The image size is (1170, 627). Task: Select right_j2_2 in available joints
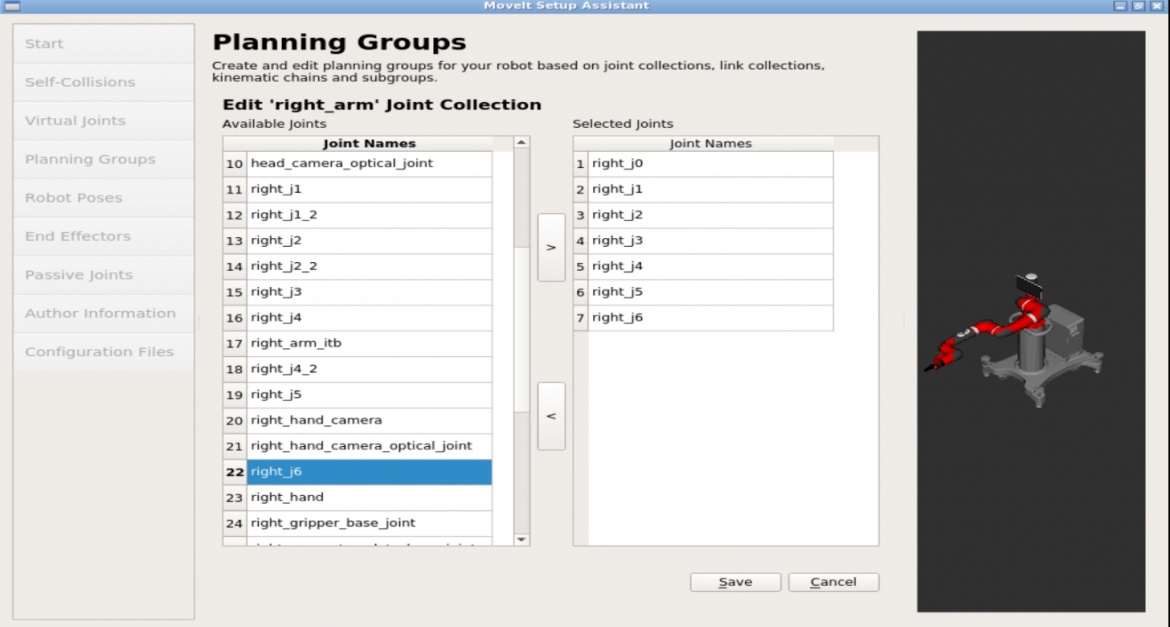(369, 266)
